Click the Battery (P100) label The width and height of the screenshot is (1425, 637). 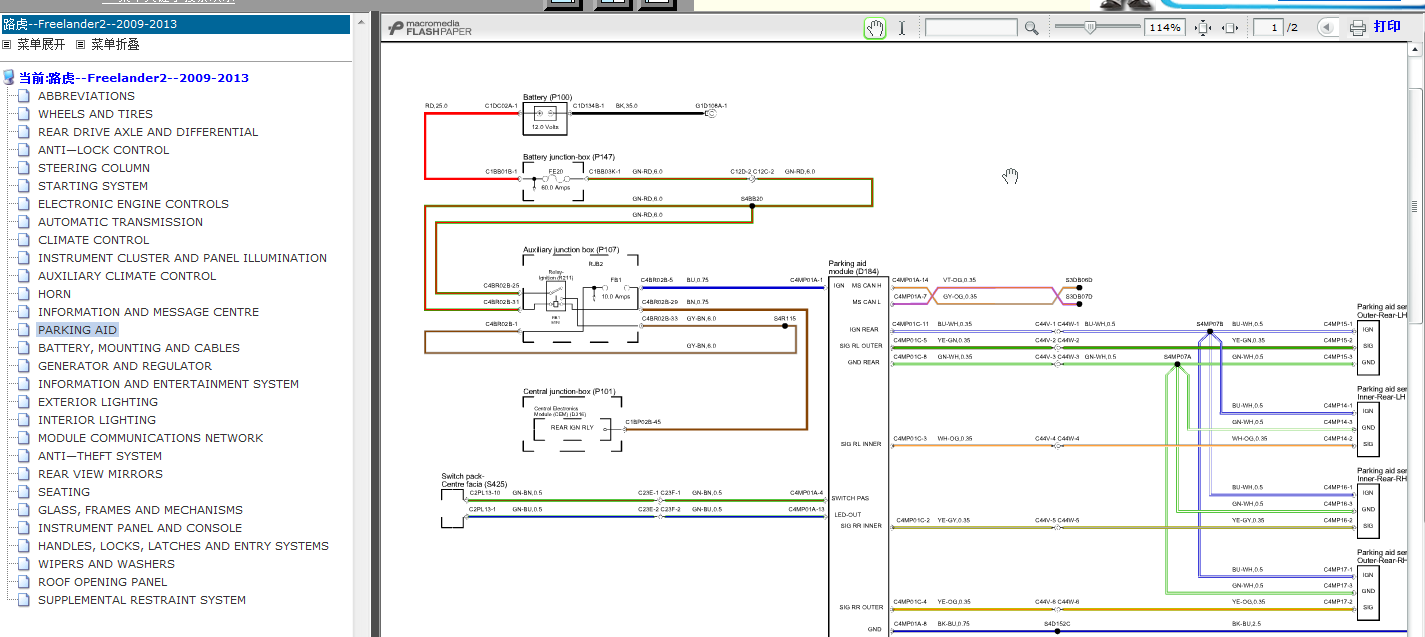click(548, 97)
